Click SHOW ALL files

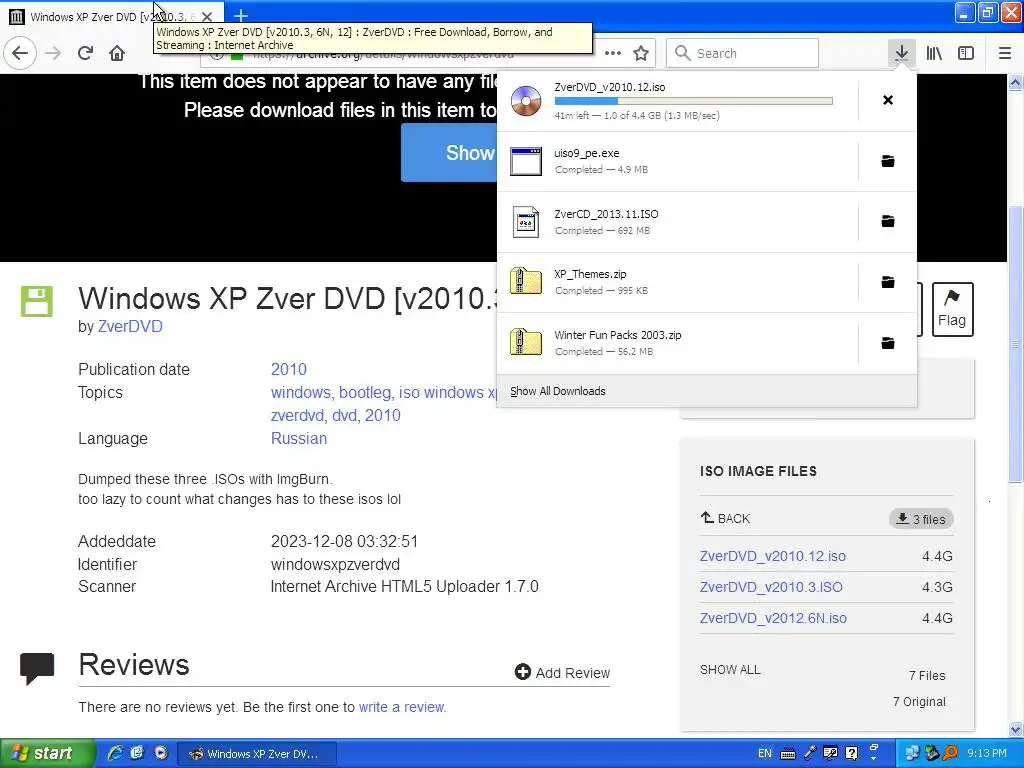pyautogui.click(x=730, y=670)
